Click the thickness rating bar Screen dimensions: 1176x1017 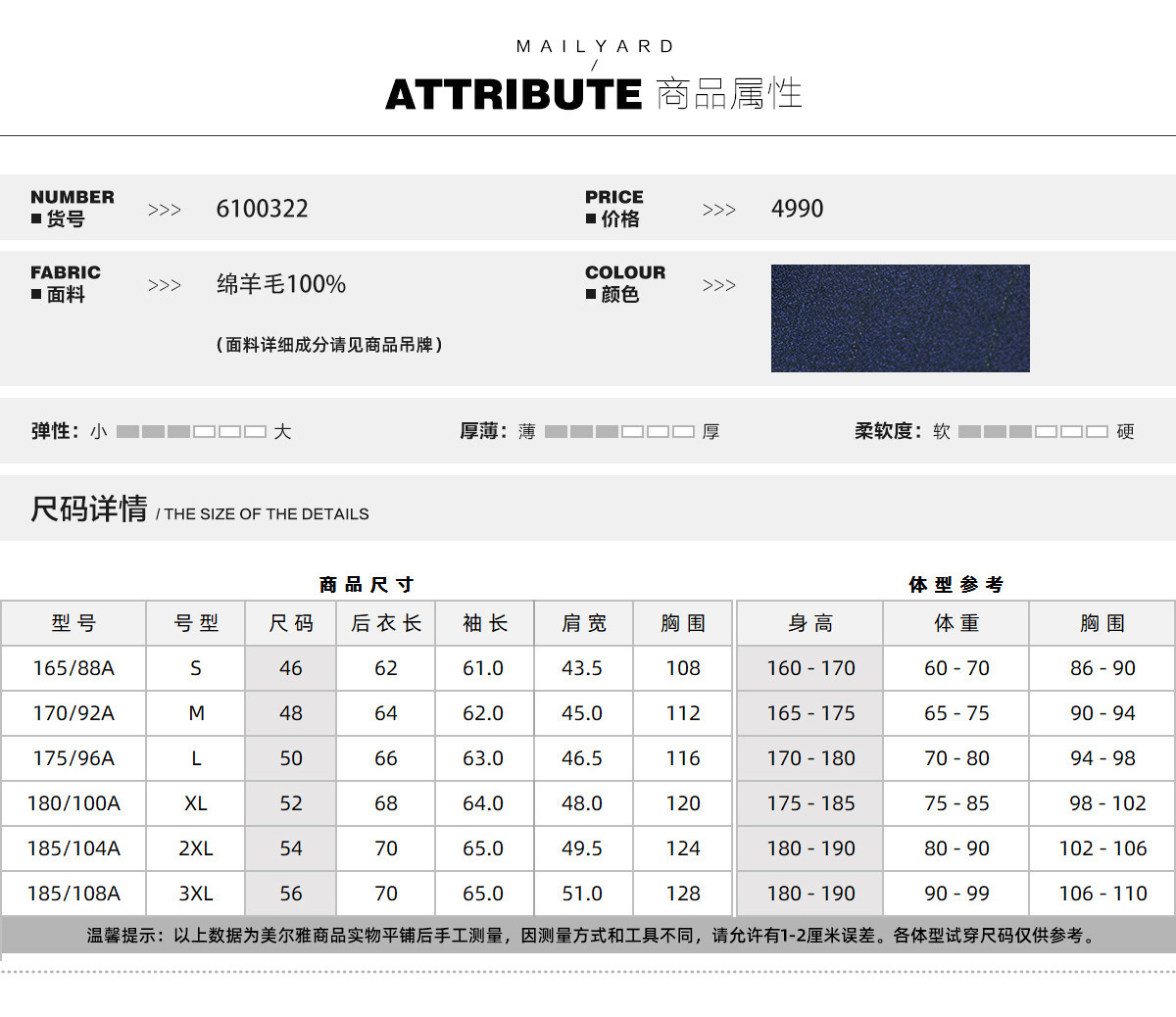pyautogui.click(x=619, y=431)
